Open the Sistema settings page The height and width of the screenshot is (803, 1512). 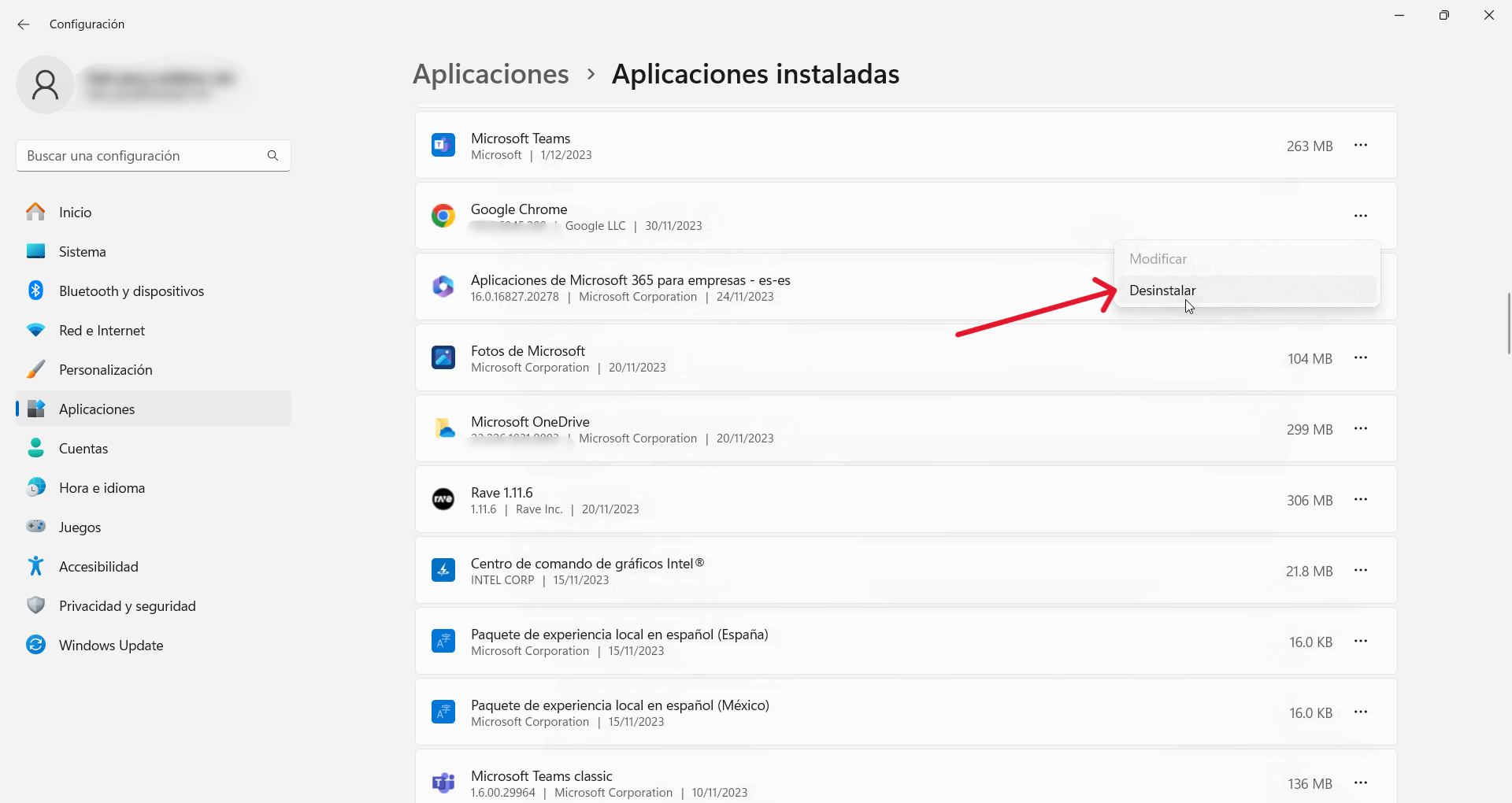[154, 251]
